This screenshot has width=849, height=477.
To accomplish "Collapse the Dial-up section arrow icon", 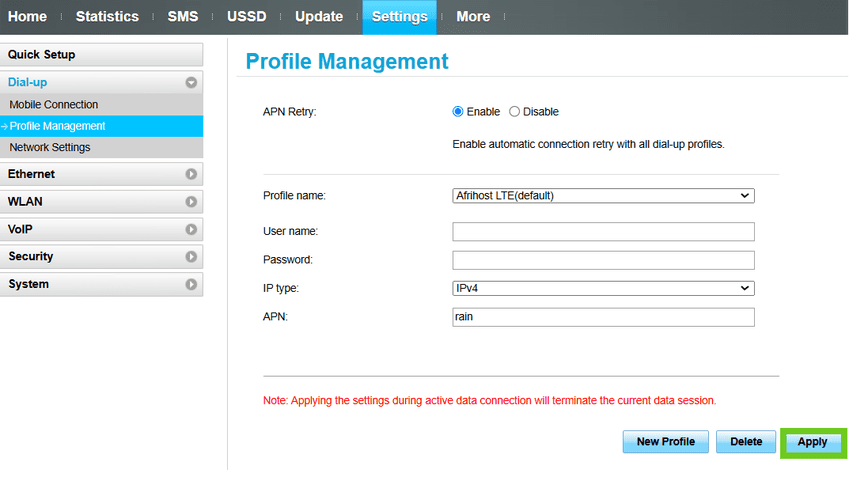I will pos(191,83).
